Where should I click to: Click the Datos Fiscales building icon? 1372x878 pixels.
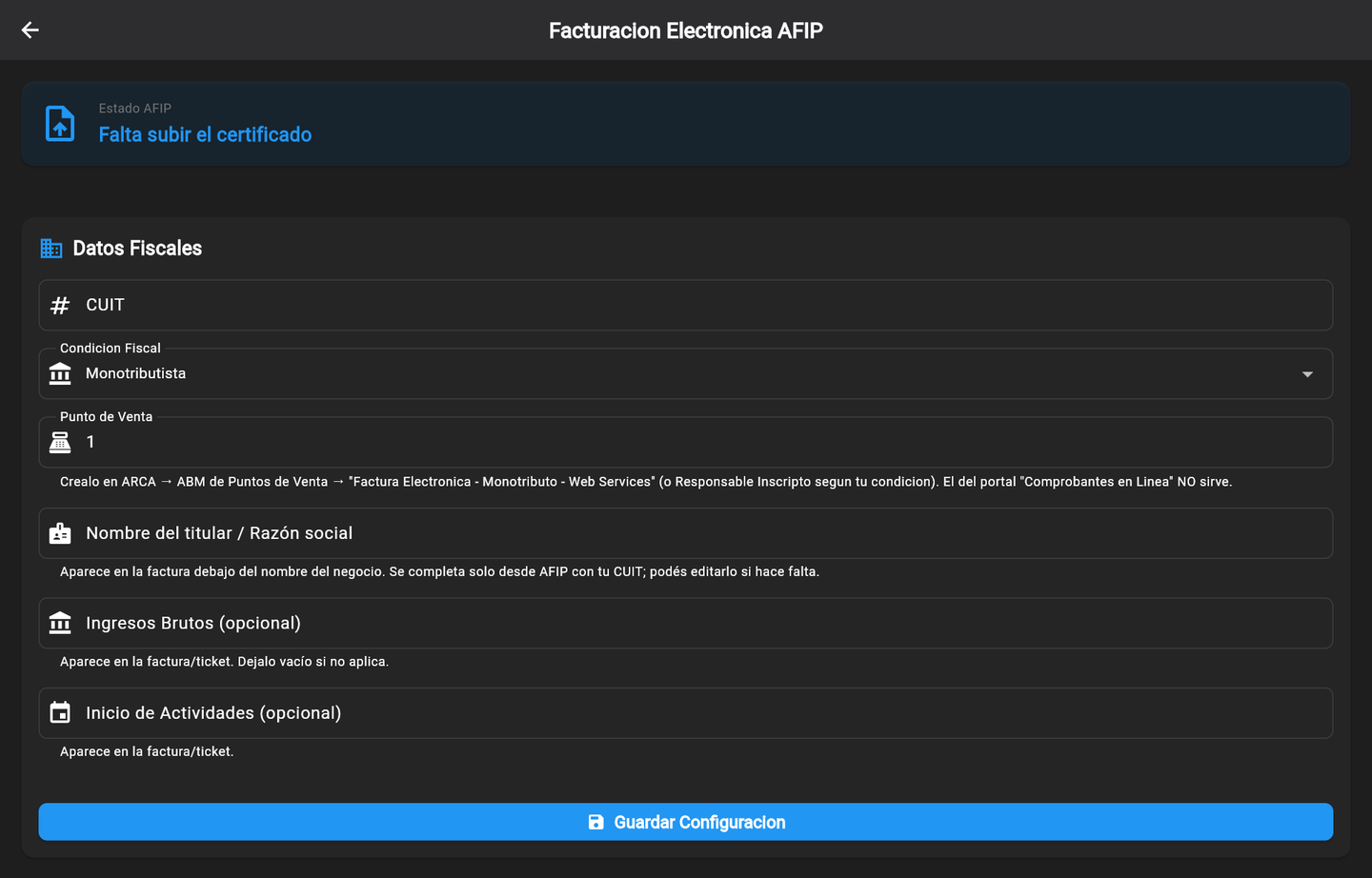tap(51, 249)
